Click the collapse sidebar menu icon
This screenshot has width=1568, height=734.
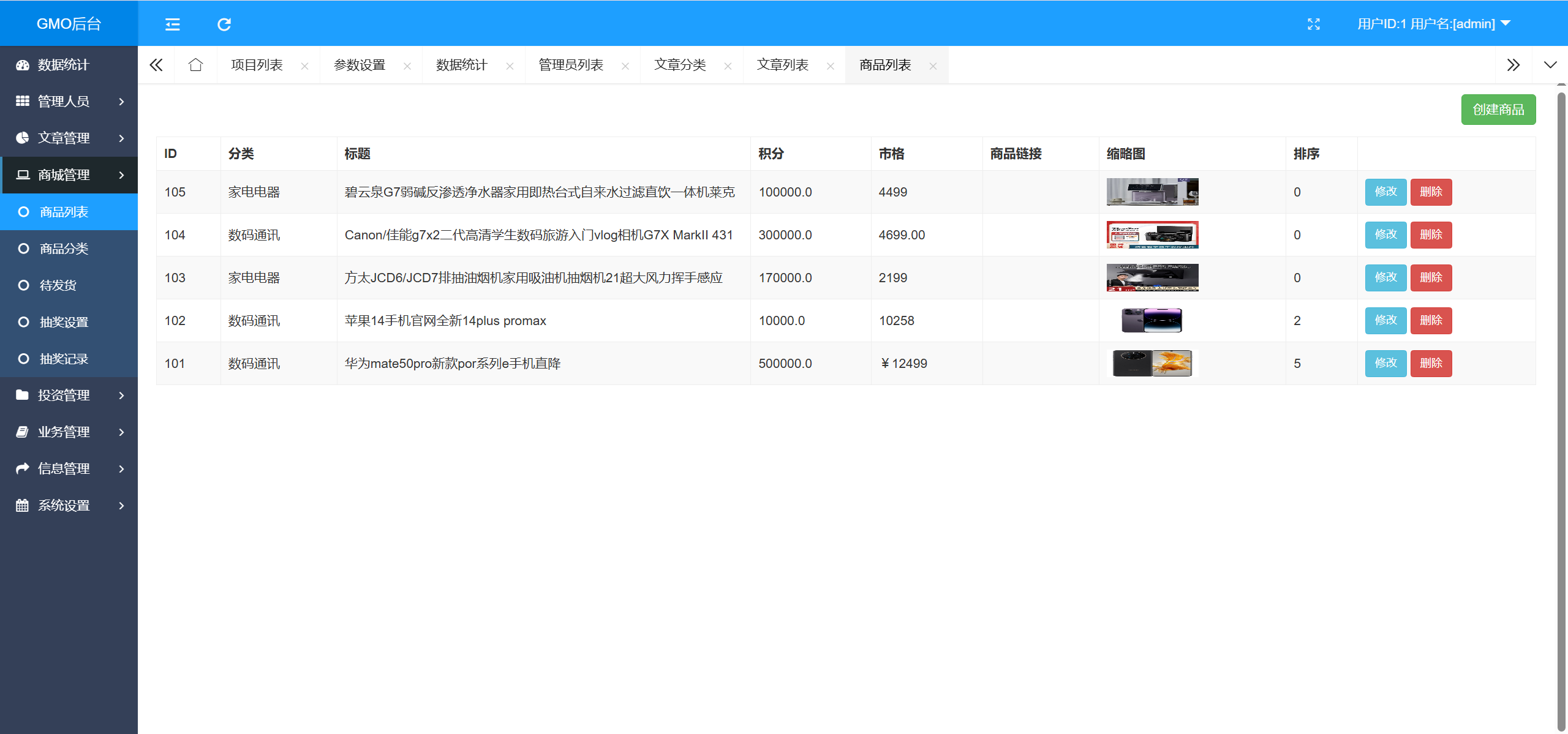[x=172, y=24]
